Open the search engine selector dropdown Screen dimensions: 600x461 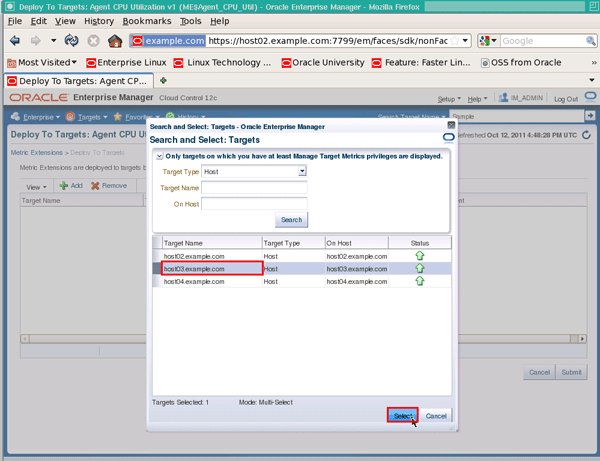(x=488, y=41)
